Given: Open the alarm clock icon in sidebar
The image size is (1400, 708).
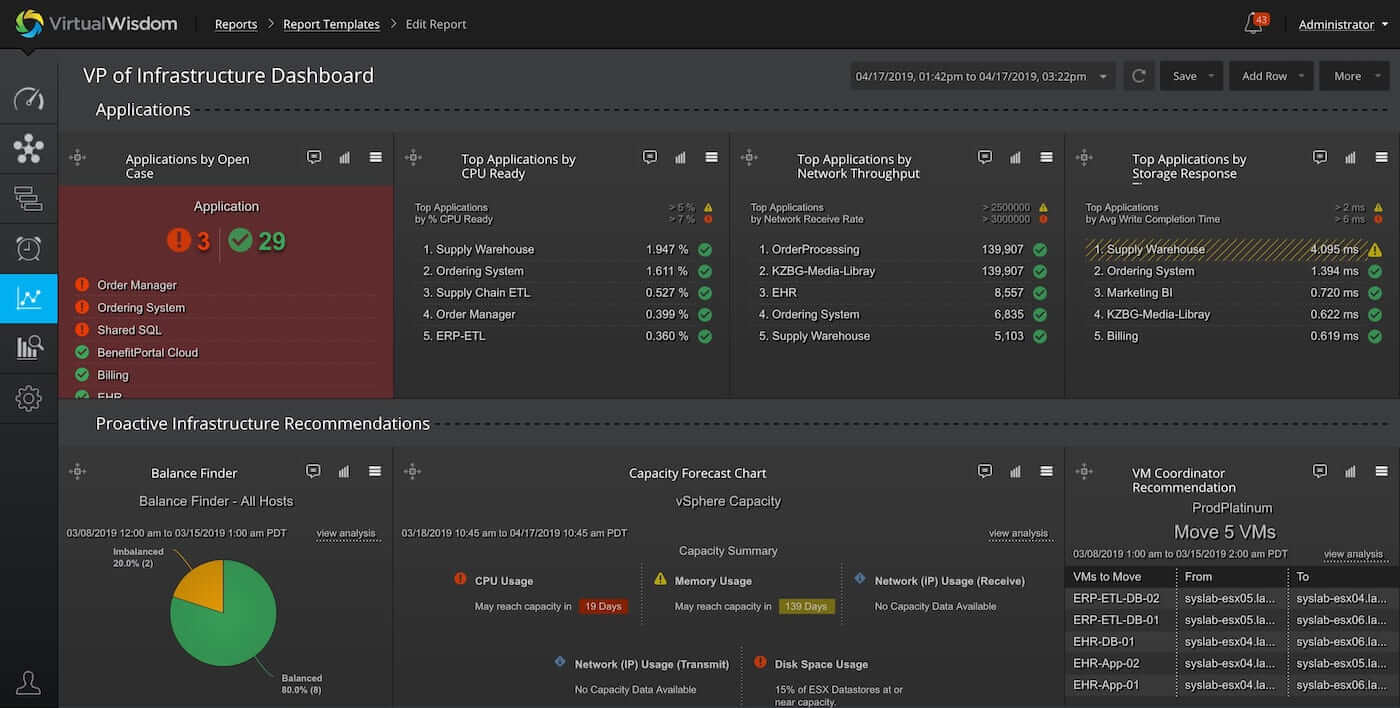Looking at the screenshot, I should (x=29, y=248).
